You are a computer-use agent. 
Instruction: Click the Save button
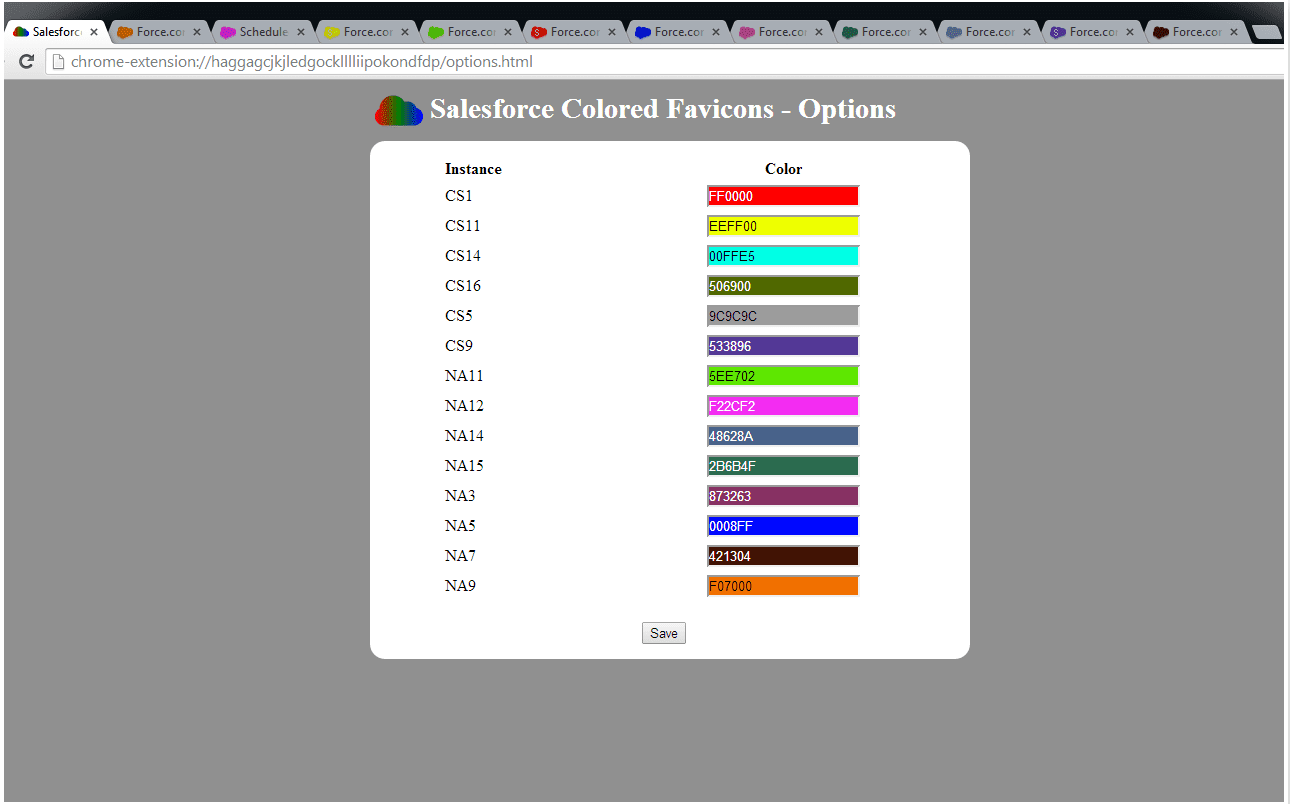(664, 633)
